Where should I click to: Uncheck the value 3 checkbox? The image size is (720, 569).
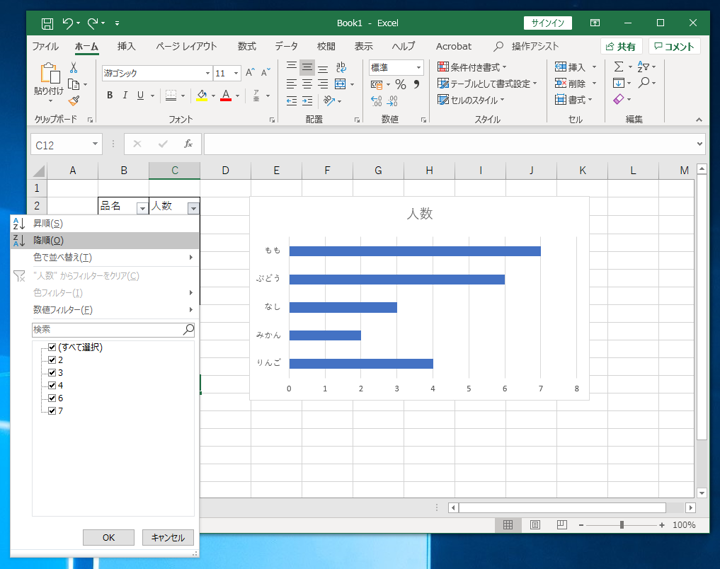[x=52, y=372]
